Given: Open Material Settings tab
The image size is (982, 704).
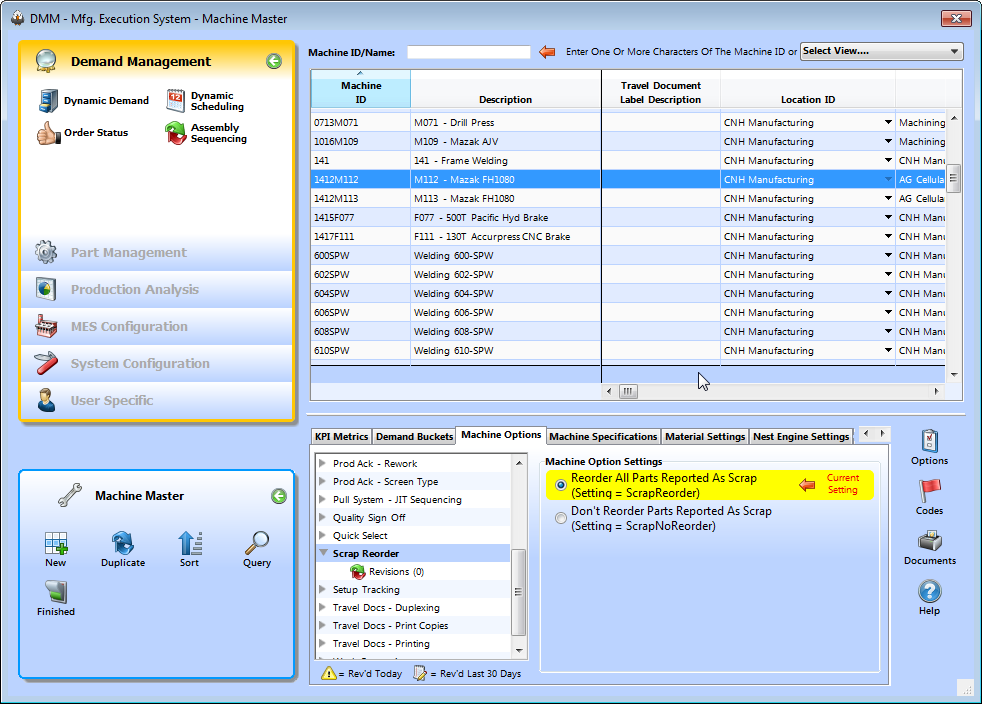Looking at the screenshot, I should pyautogui.click(x=705, y=437).
